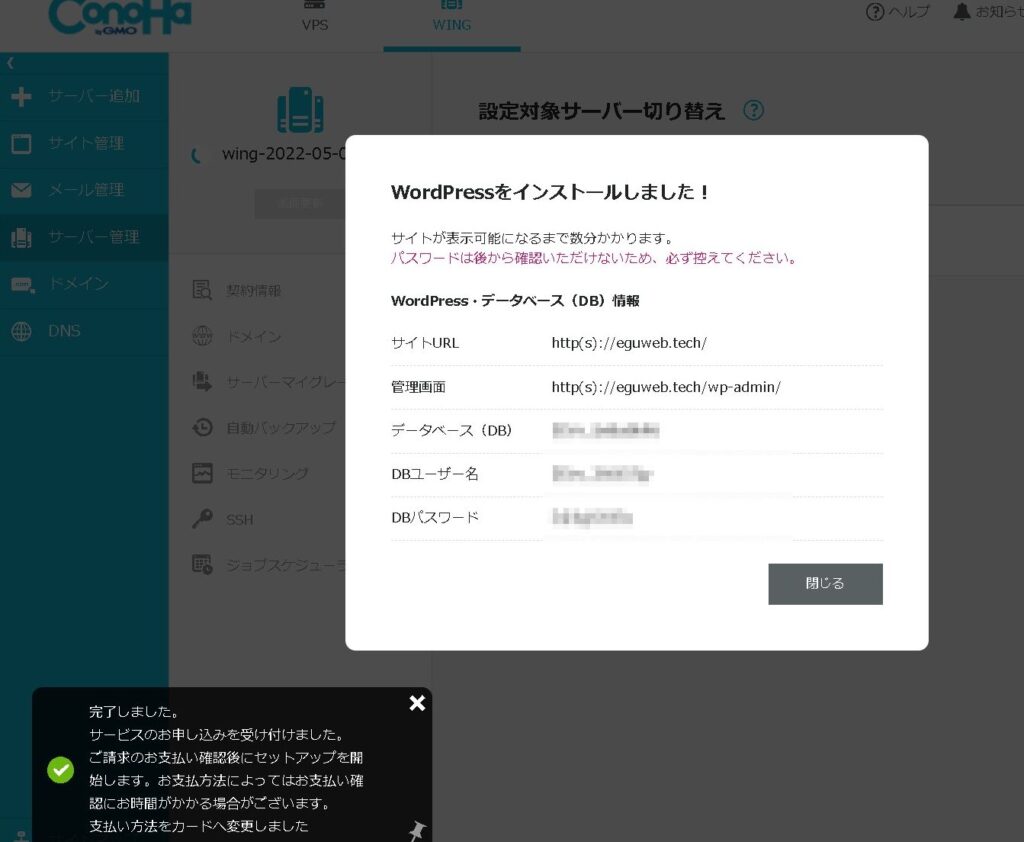Open the ヘルプ link in header
Viewport: 1024px width, 842px height.
click(x=897, y=11)
